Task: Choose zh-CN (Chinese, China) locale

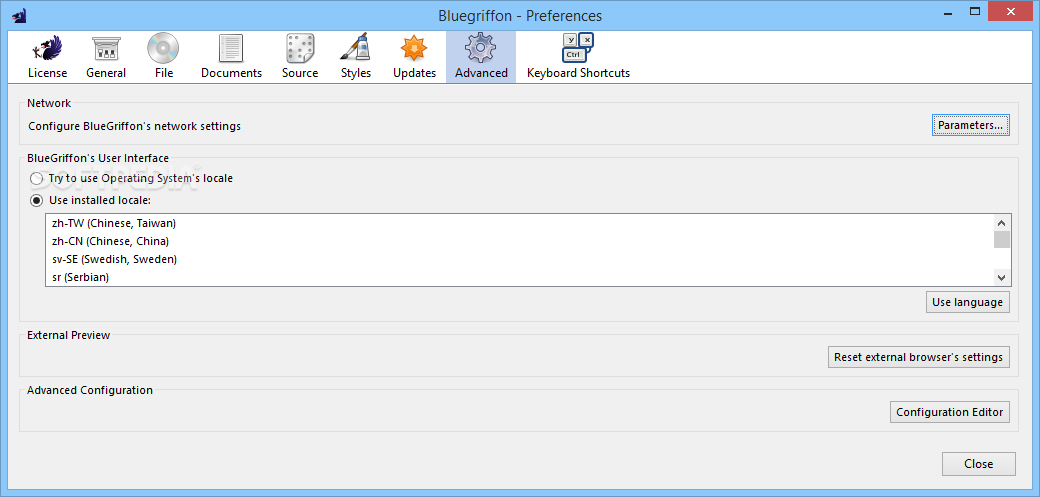Action: [519, 241]
